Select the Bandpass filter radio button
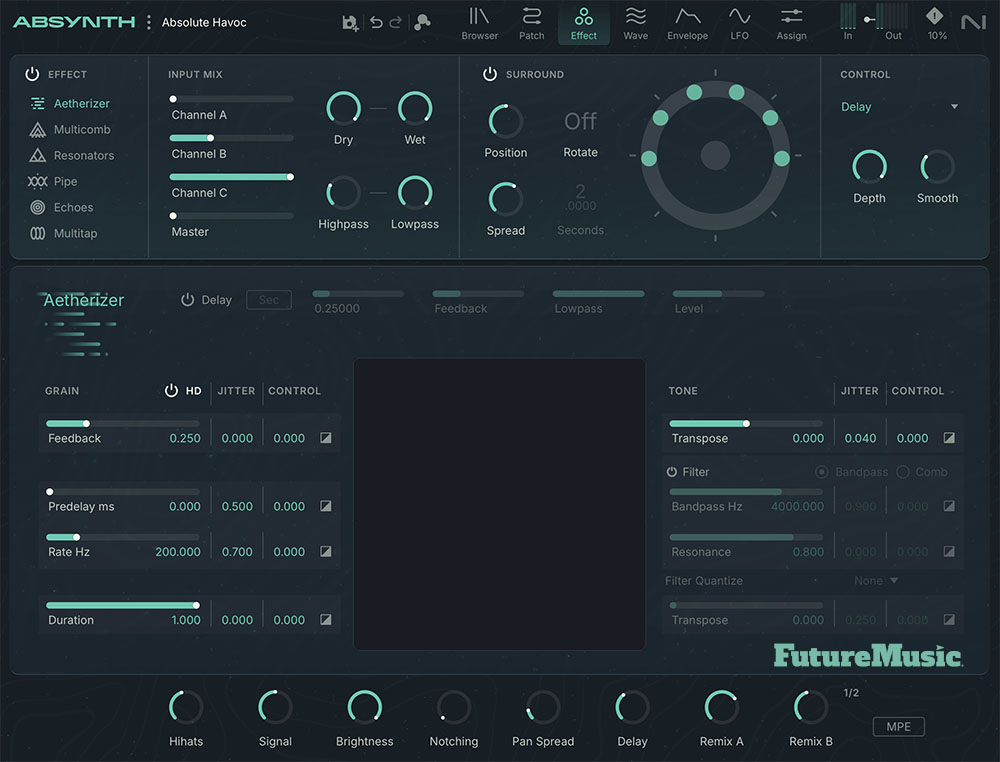 821,472
